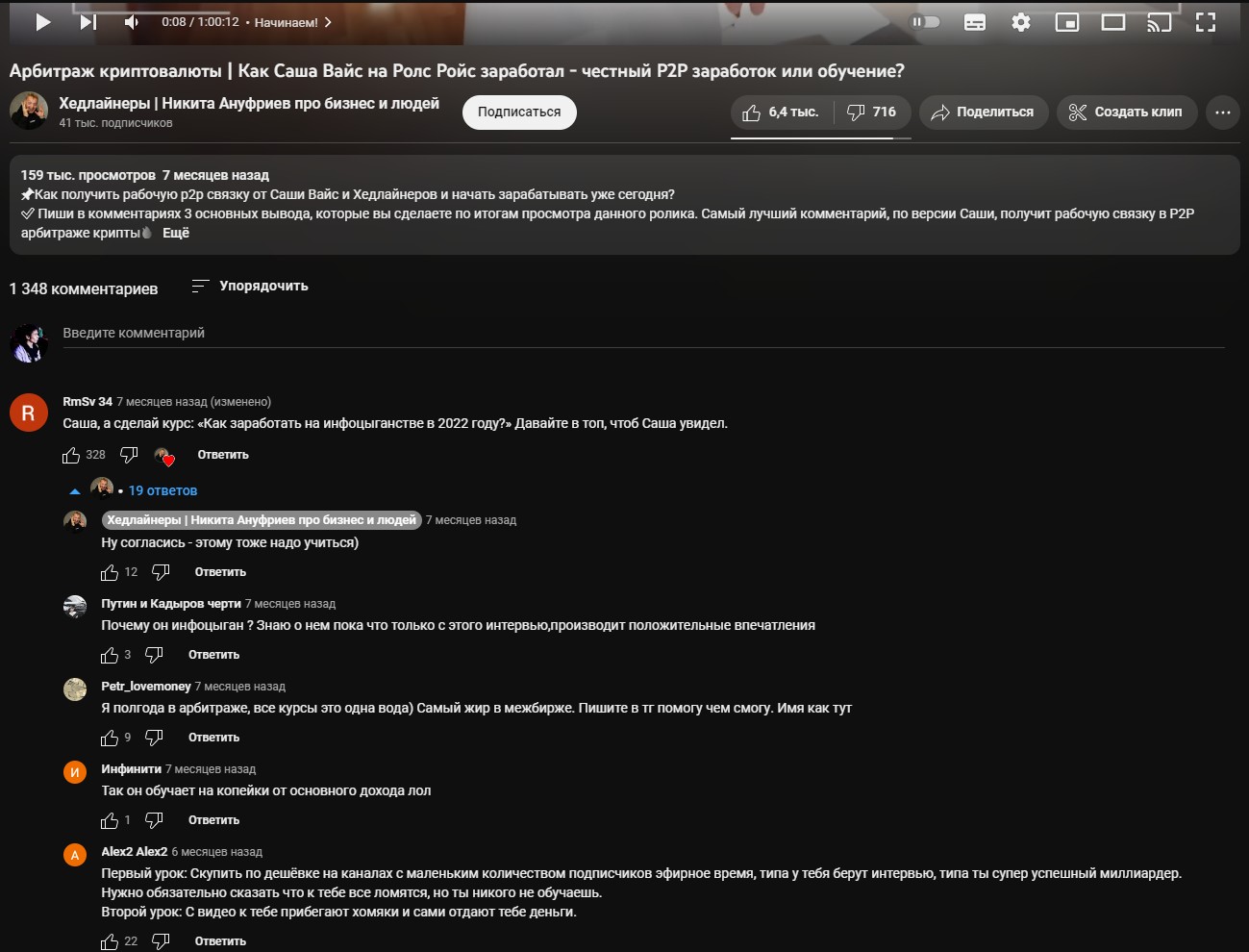Open more actions three-dot menu
This screenshot has height=952, width=1249.
pos(1222,113)
